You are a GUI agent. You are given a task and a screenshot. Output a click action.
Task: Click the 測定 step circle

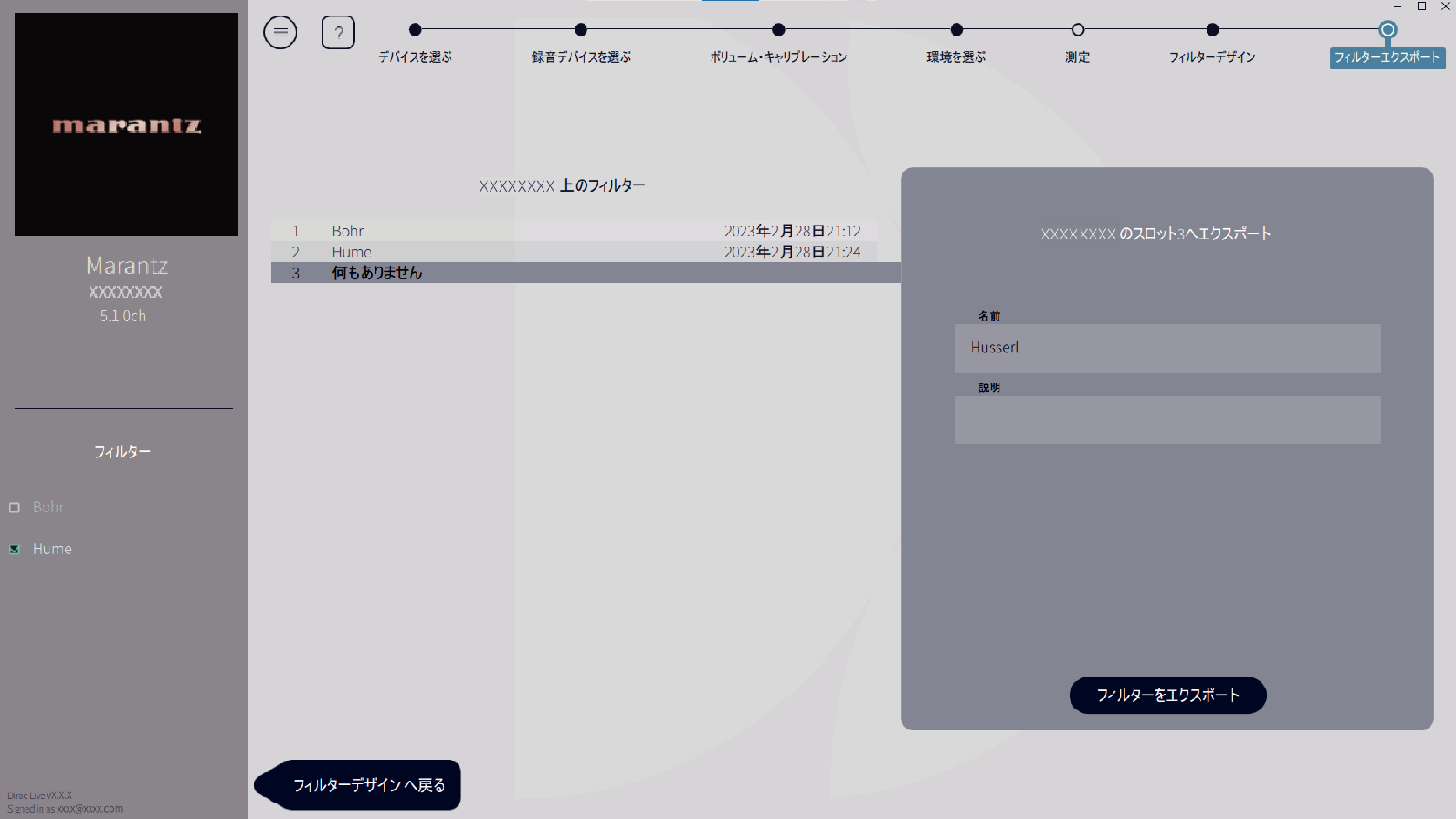1078,29
